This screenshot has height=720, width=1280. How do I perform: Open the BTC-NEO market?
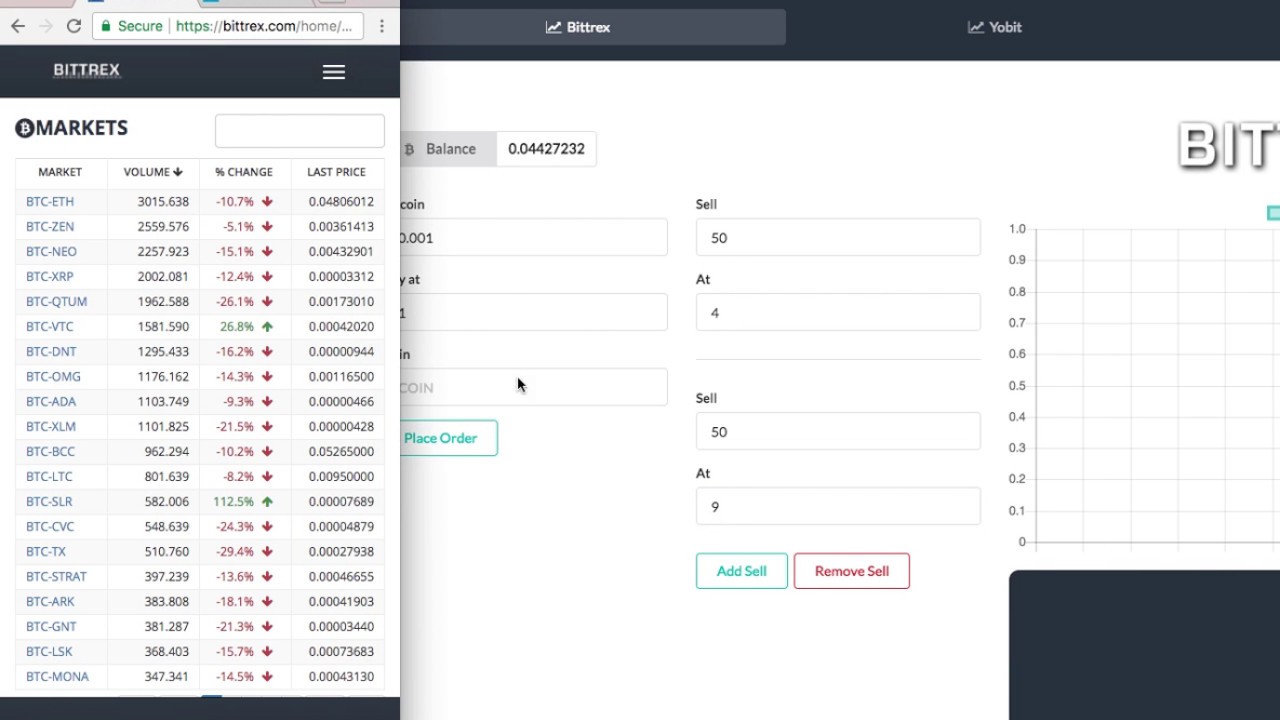pyautogui.click(x=51, y=252)
